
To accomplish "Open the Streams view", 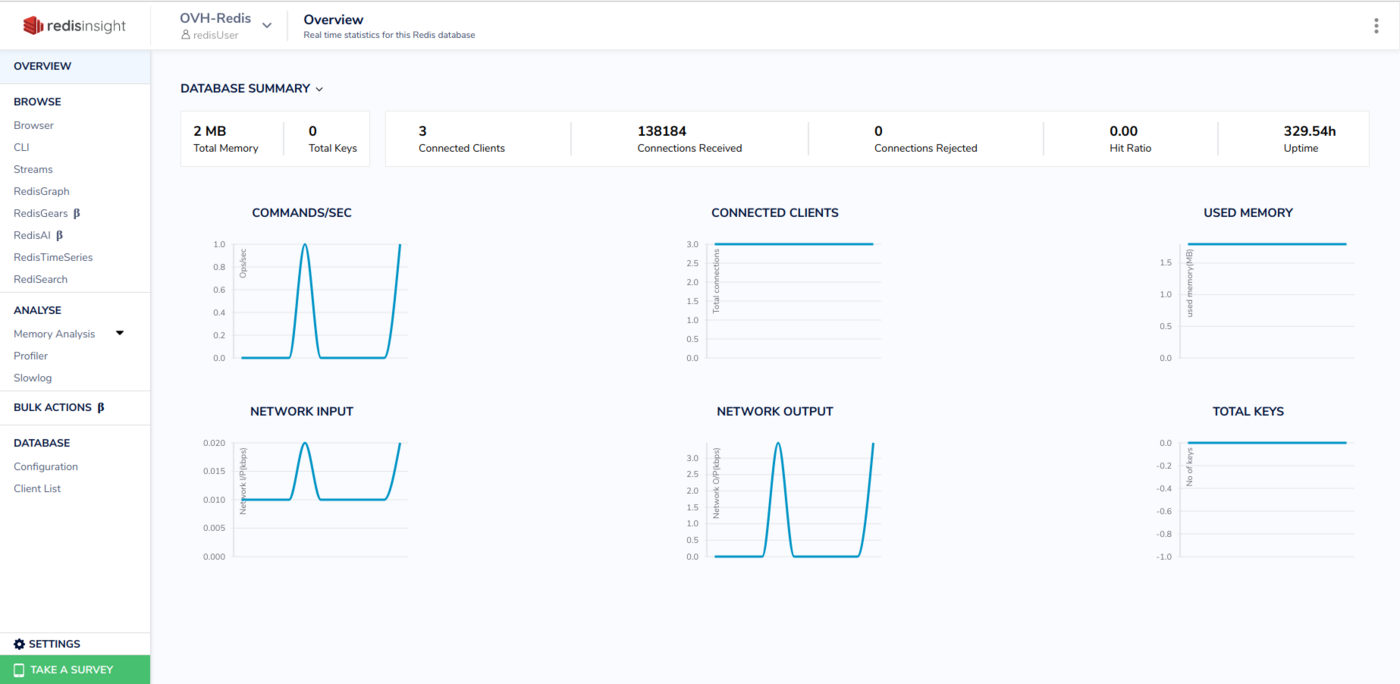I will [33, 169].
